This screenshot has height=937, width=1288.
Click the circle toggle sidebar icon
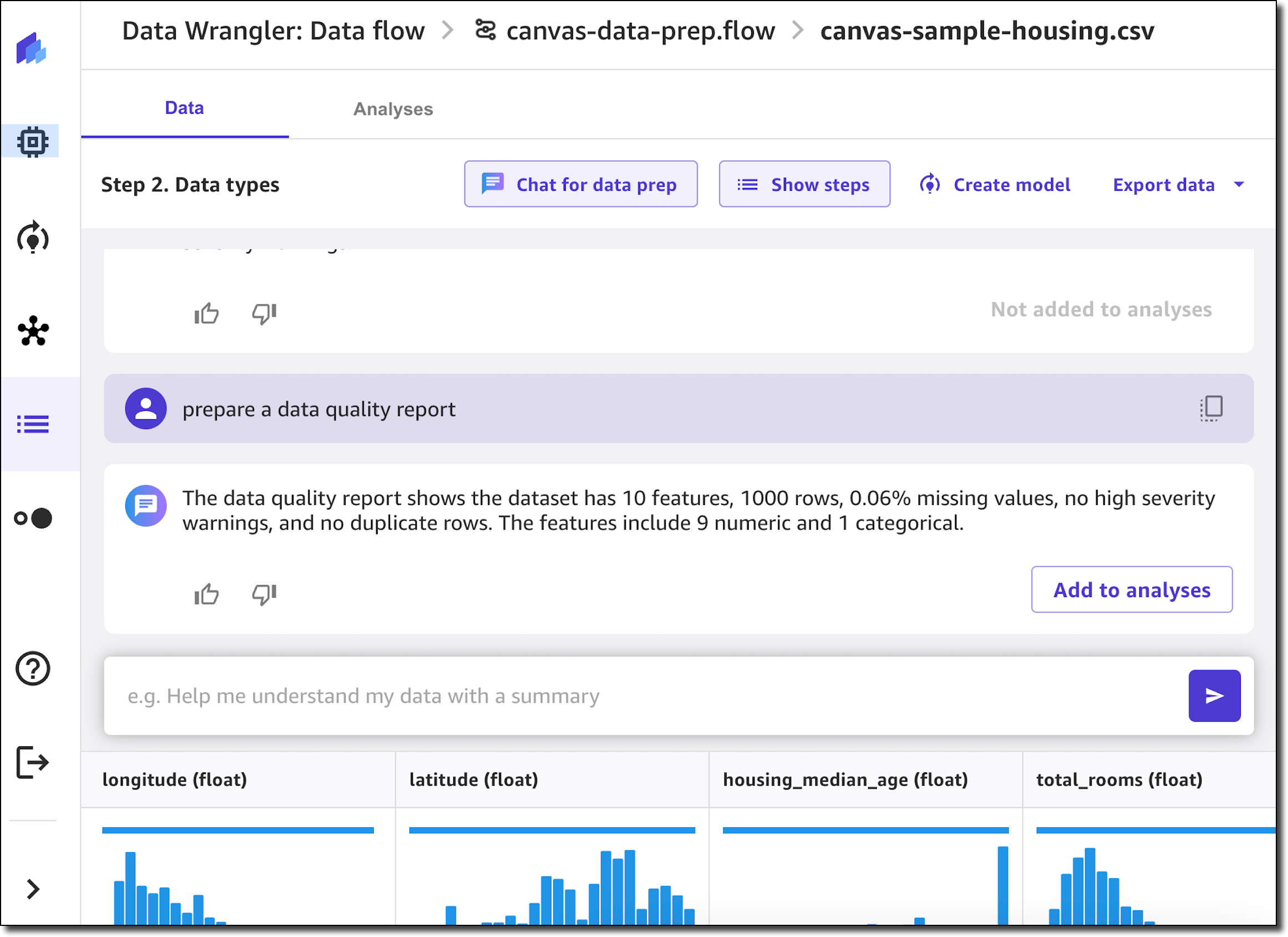point(33,518)
